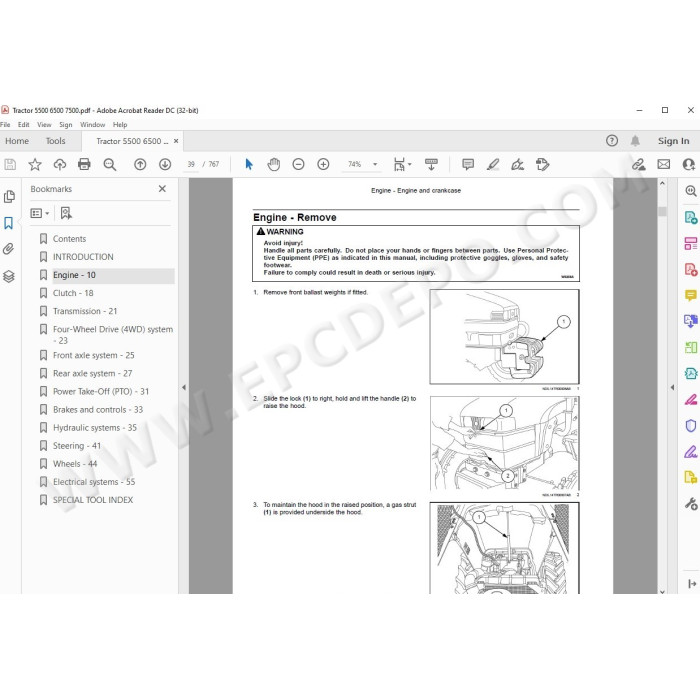
Task: Open Power Take-Off (PTO) - 31 bookmark
Action: (101, 392)
